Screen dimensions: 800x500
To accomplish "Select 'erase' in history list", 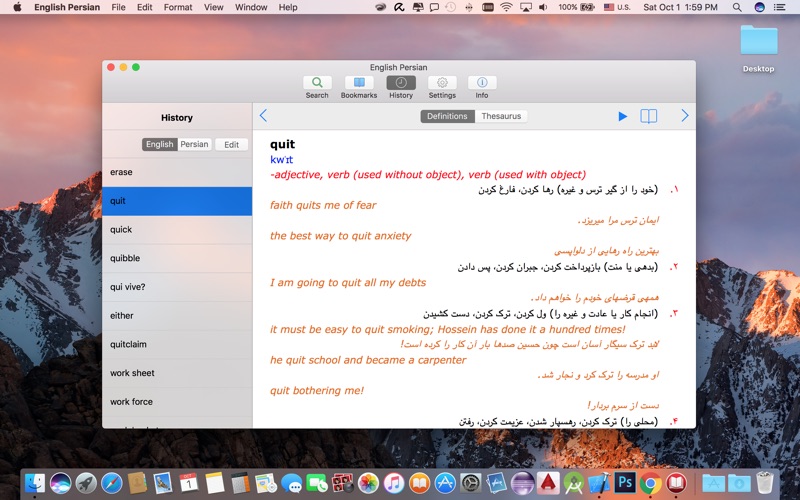I will click(x=177, y=172).
